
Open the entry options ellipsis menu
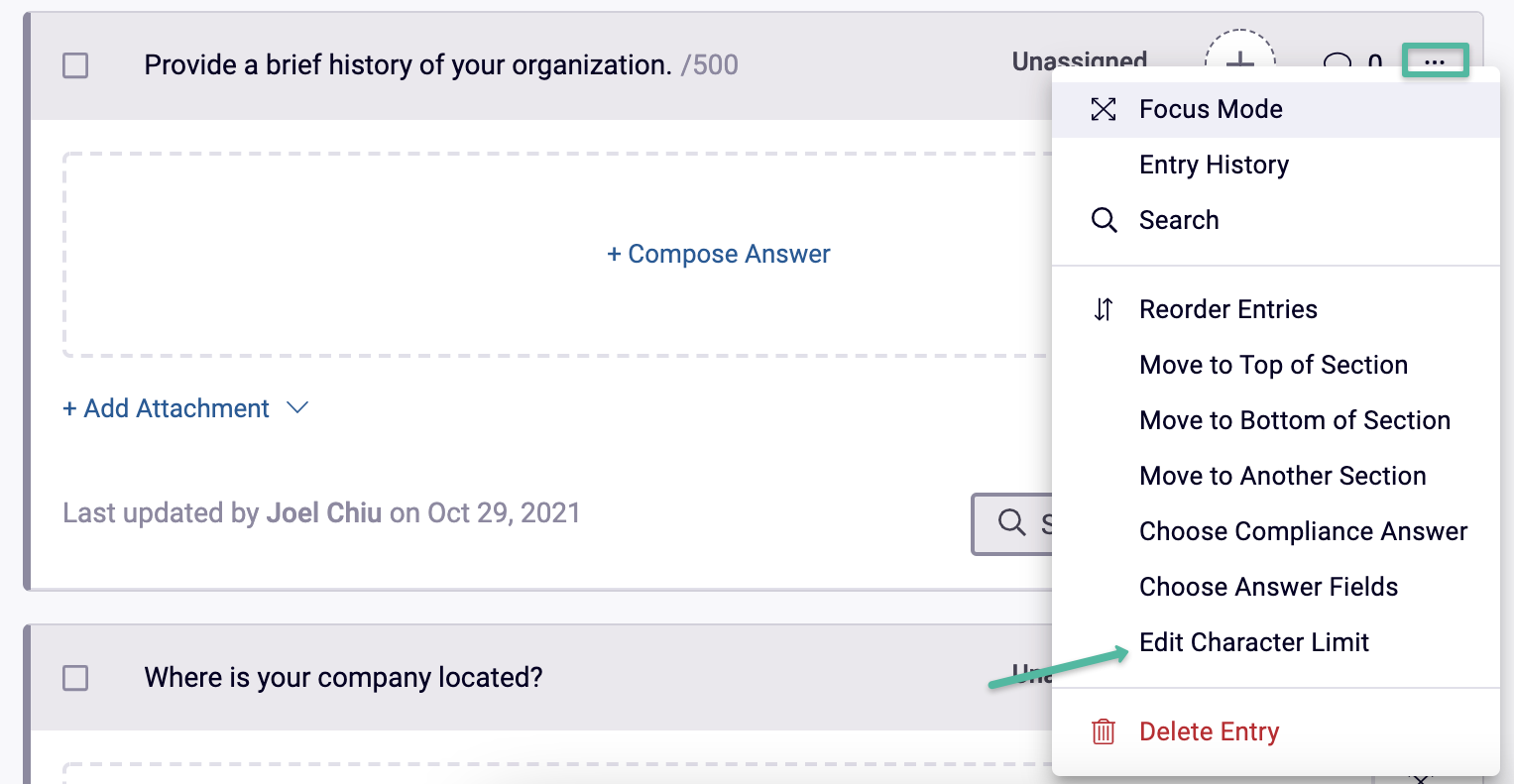click(x=1435, y=60)
